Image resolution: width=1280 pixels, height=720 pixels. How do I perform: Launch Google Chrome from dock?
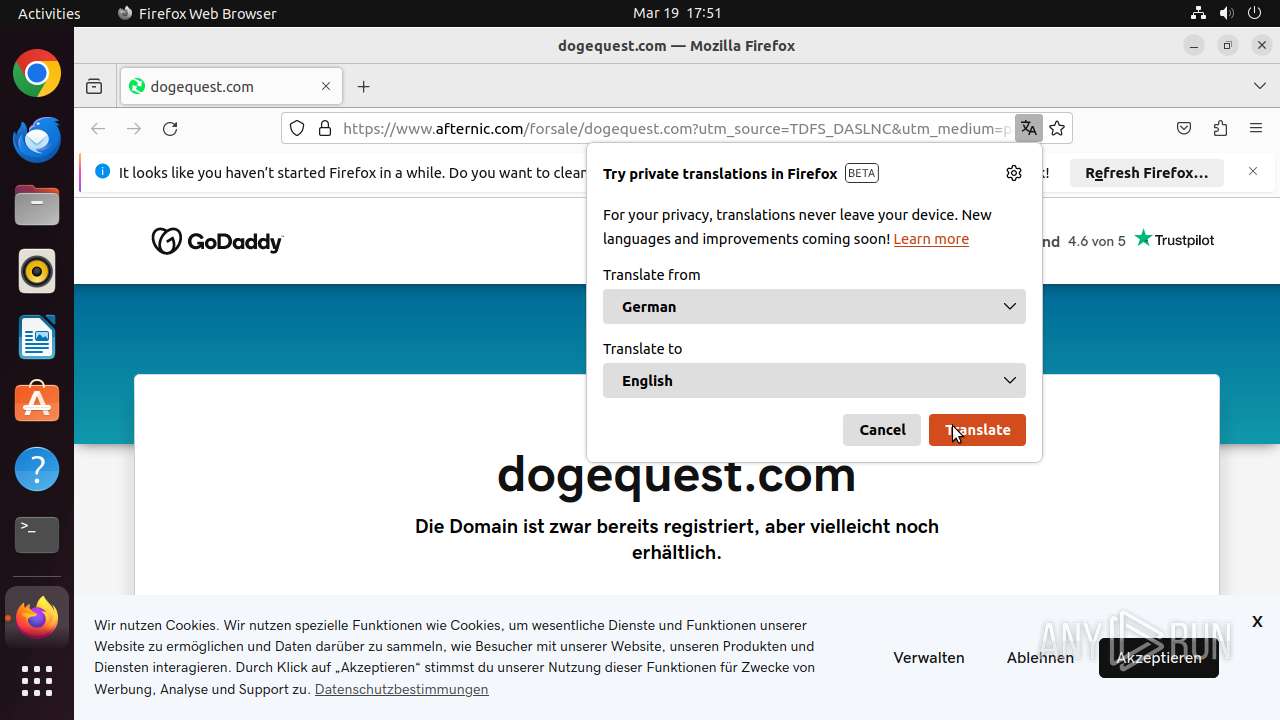(x=37, y=73)
